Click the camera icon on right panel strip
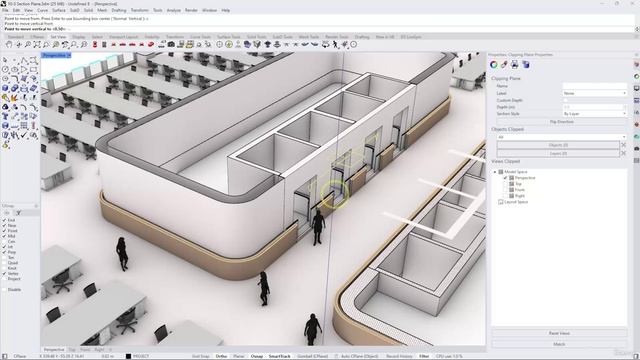640x360 pixels. [x=636, y=149]
